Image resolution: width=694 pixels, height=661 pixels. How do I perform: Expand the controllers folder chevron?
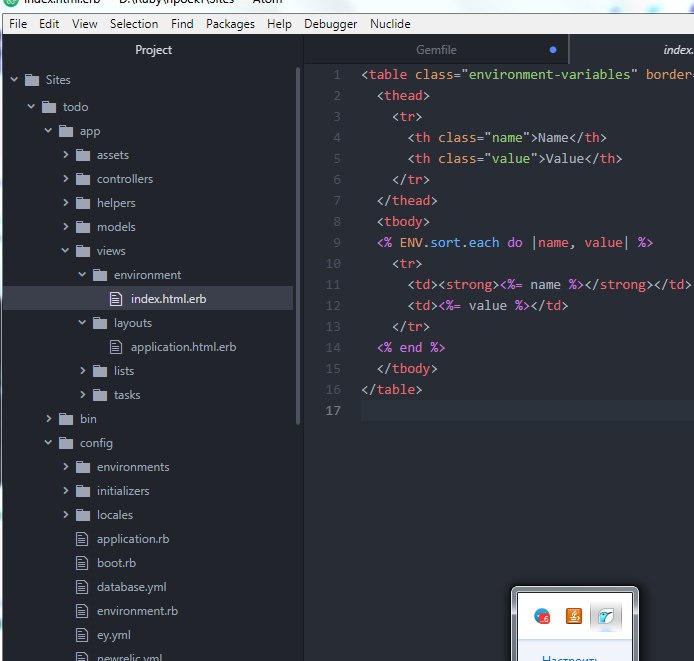click(x=66, y=178)
